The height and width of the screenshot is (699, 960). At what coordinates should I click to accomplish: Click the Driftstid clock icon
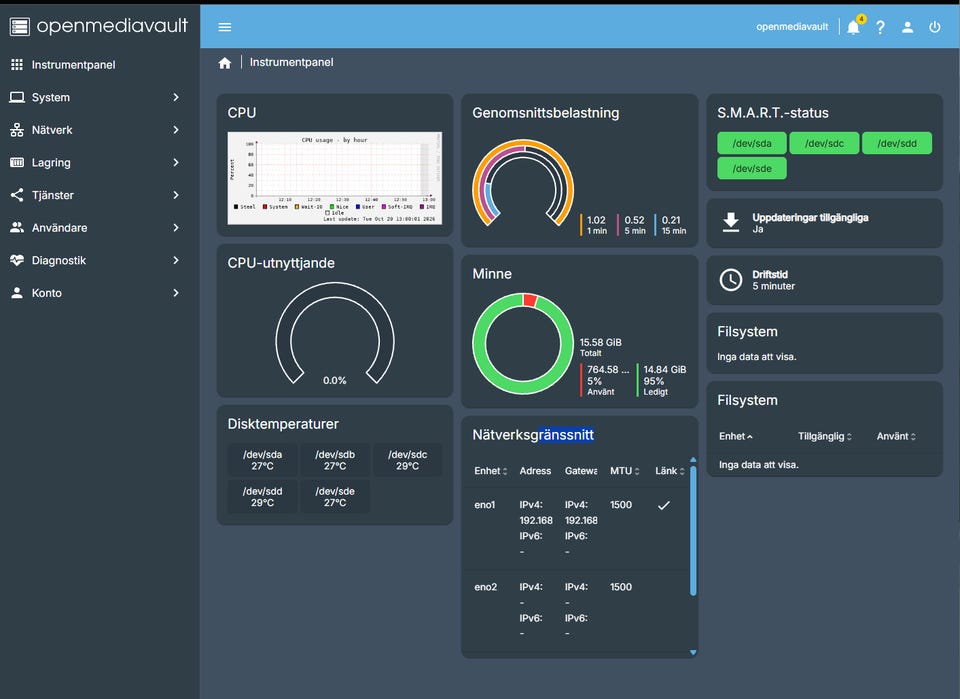pos(731,280)
